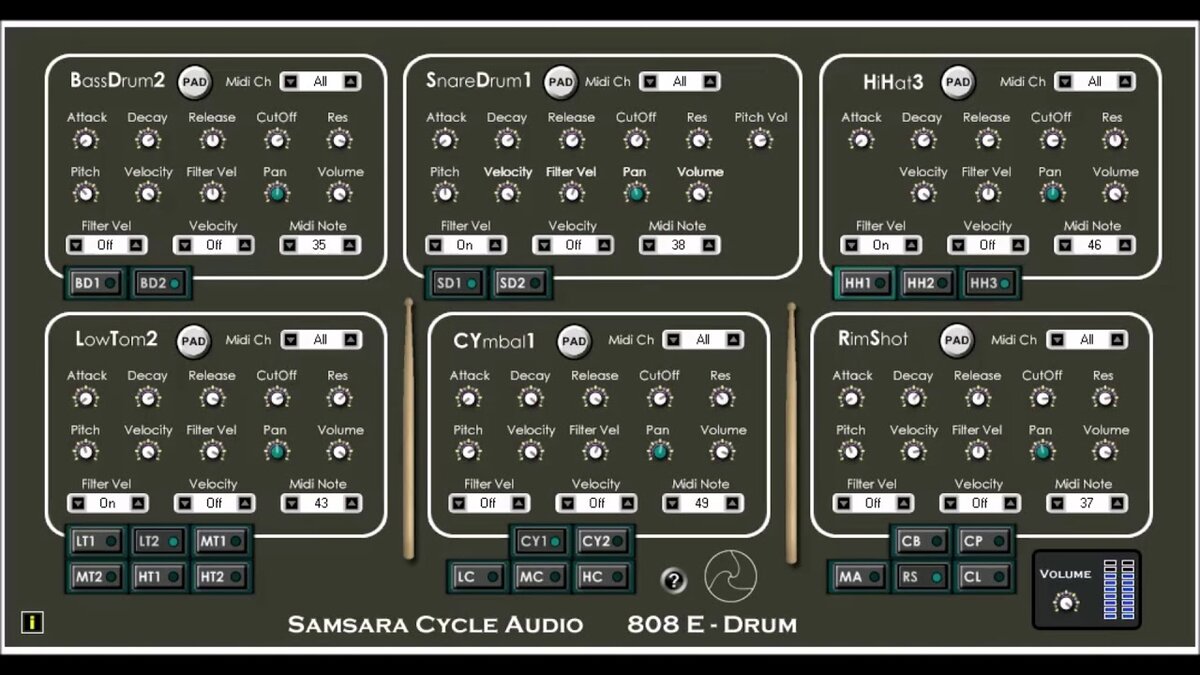
Task: Select CP clap sound
Action: [x=985, y=541]
